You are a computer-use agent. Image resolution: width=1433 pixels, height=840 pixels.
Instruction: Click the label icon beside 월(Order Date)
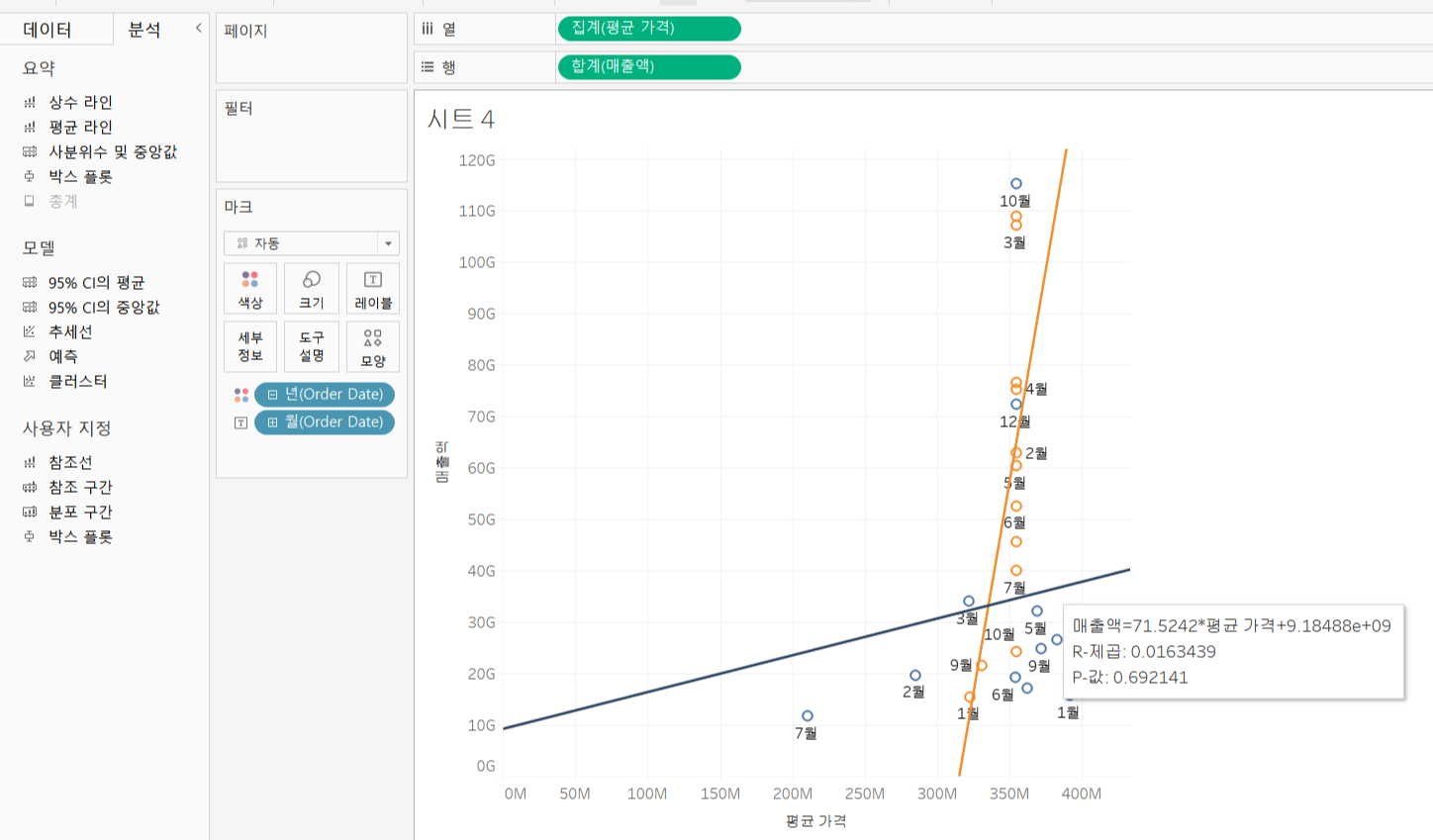240,422
